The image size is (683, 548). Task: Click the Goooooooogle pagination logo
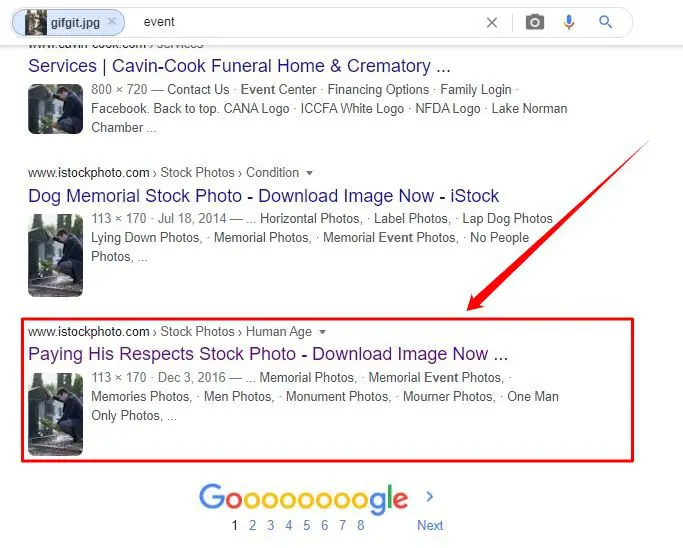pos(304,498)
